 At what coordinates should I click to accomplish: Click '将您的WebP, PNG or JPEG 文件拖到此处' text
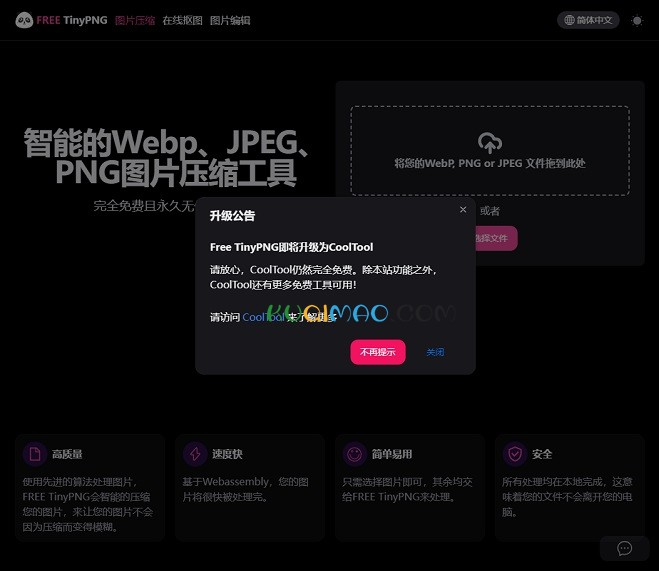[490, 163]
